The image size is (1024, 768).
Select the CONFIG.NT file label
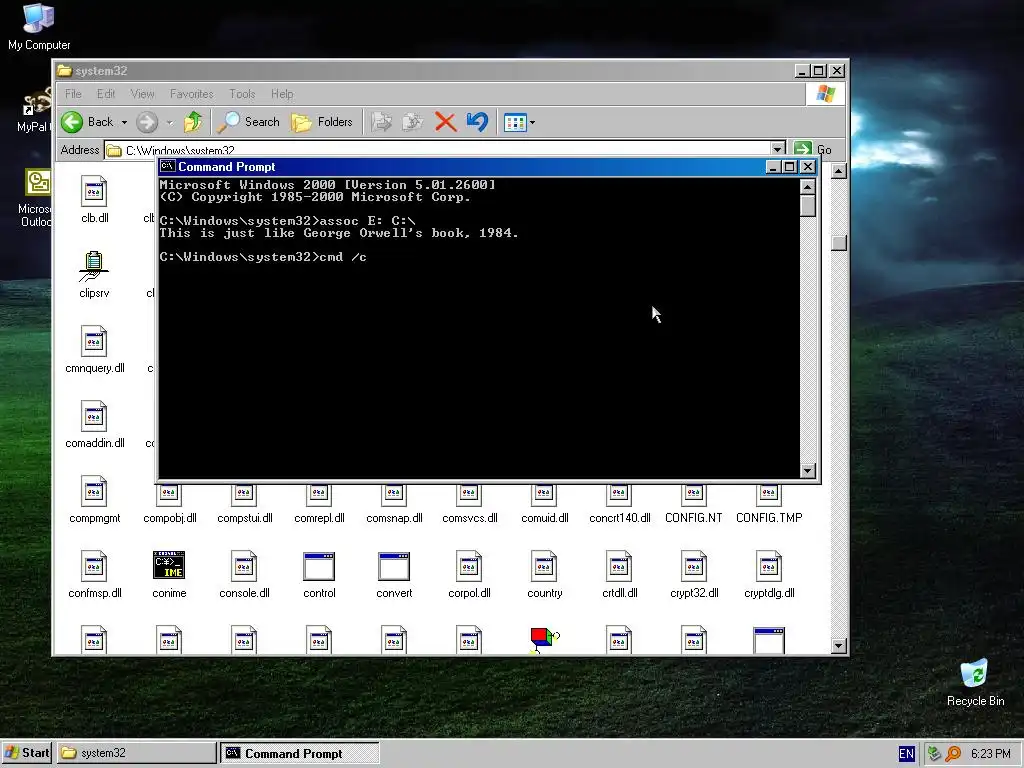694,518
